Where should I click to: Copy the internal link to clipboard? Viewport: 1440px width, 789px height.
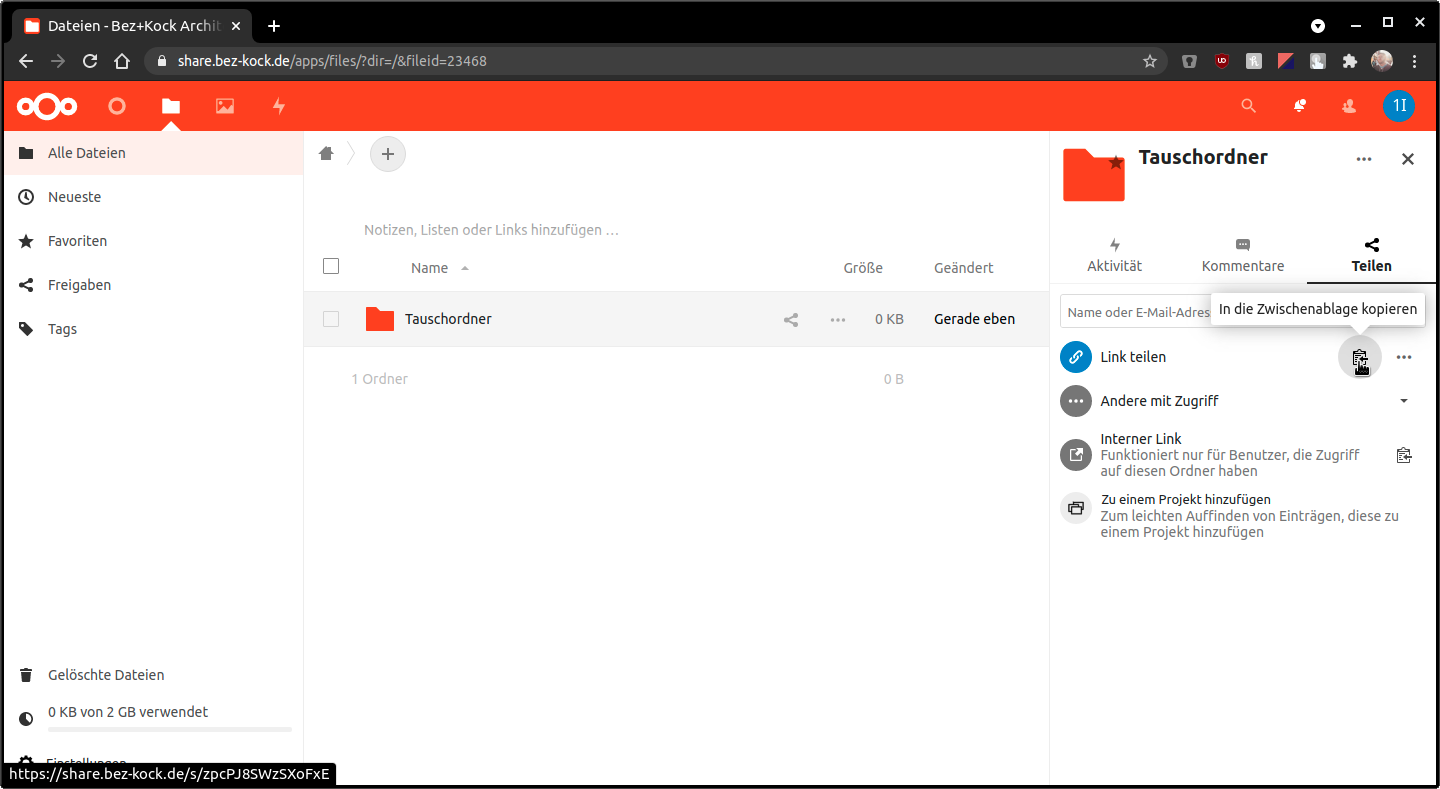(1404, 456)
